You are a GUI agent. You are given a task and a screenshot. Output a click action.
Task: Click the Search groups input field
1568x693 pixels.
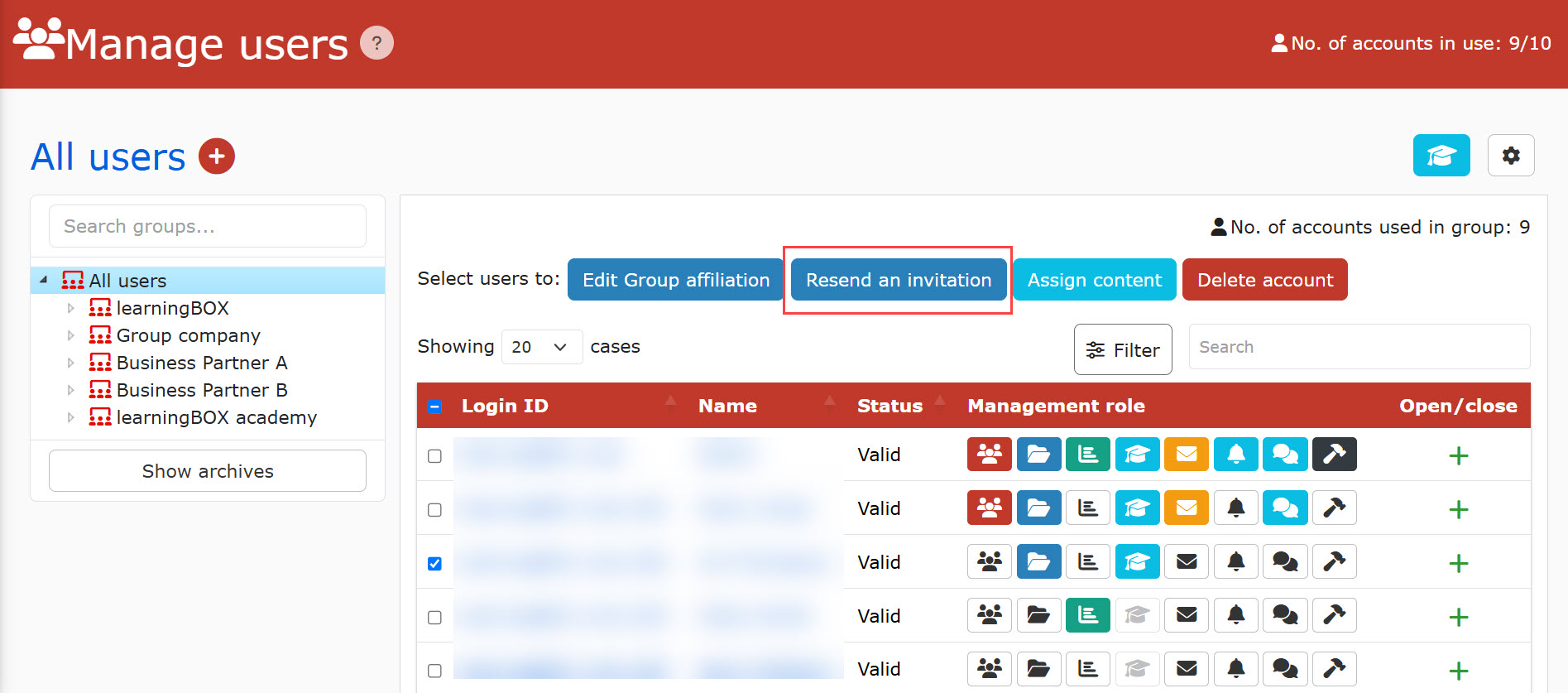tap(207, 226)
